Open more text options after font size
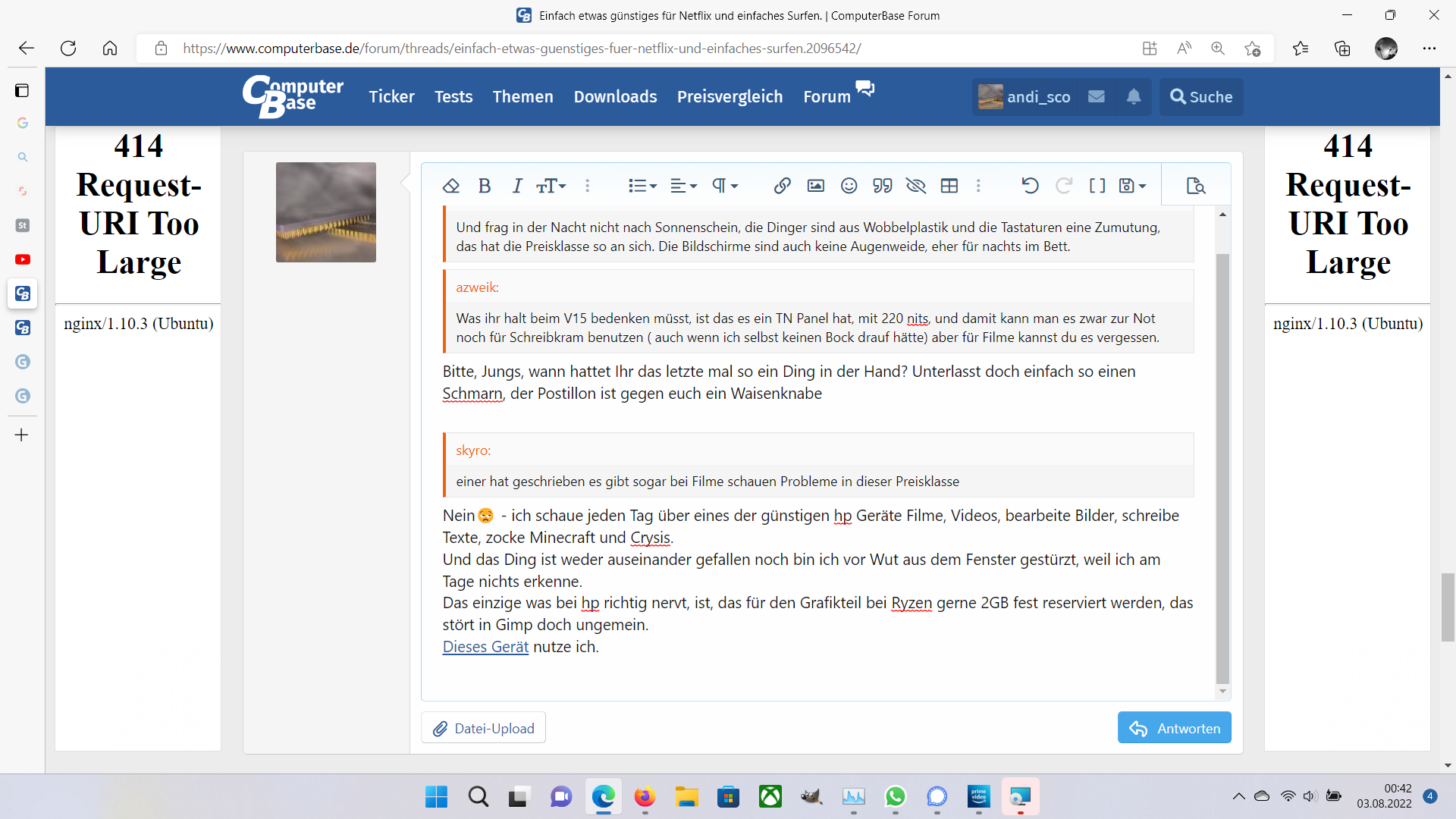1456x819 pixels. coord(587,186)
